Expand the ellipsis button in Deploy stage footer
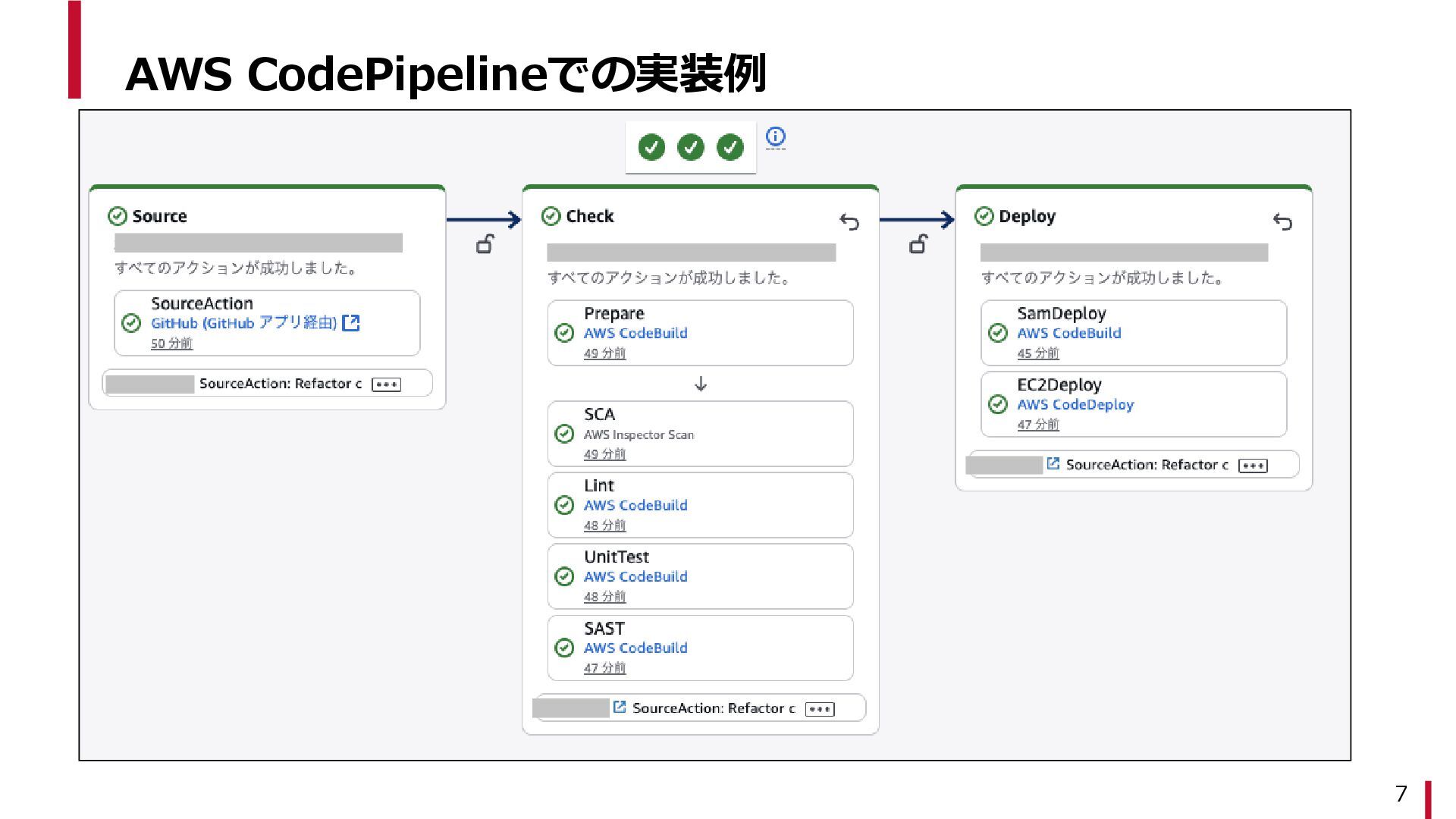This screenshot has height=819, width=1456. pos(1253,466)
